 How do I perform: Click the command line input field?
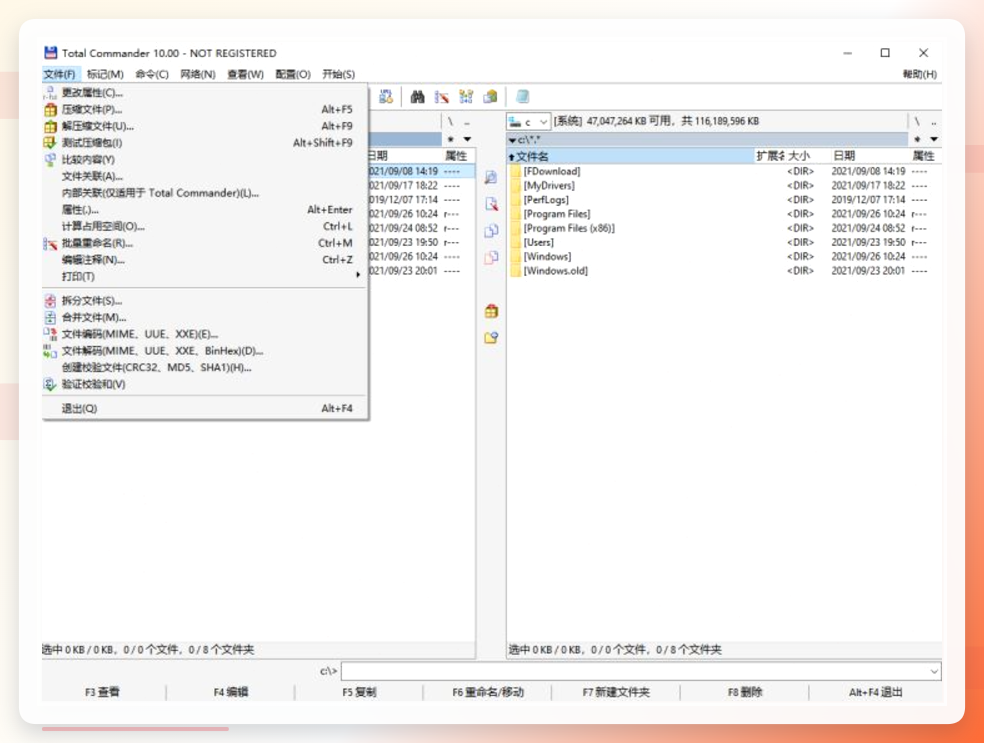(635, 671)
